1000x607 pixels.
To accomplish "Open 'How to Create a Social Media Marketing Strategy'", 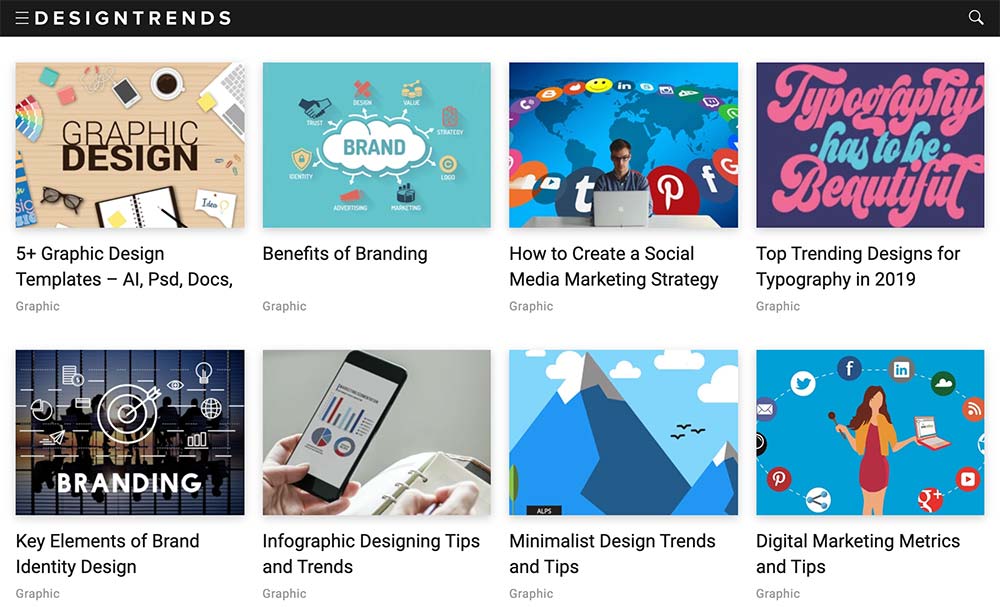I will (x=614, y=267).
